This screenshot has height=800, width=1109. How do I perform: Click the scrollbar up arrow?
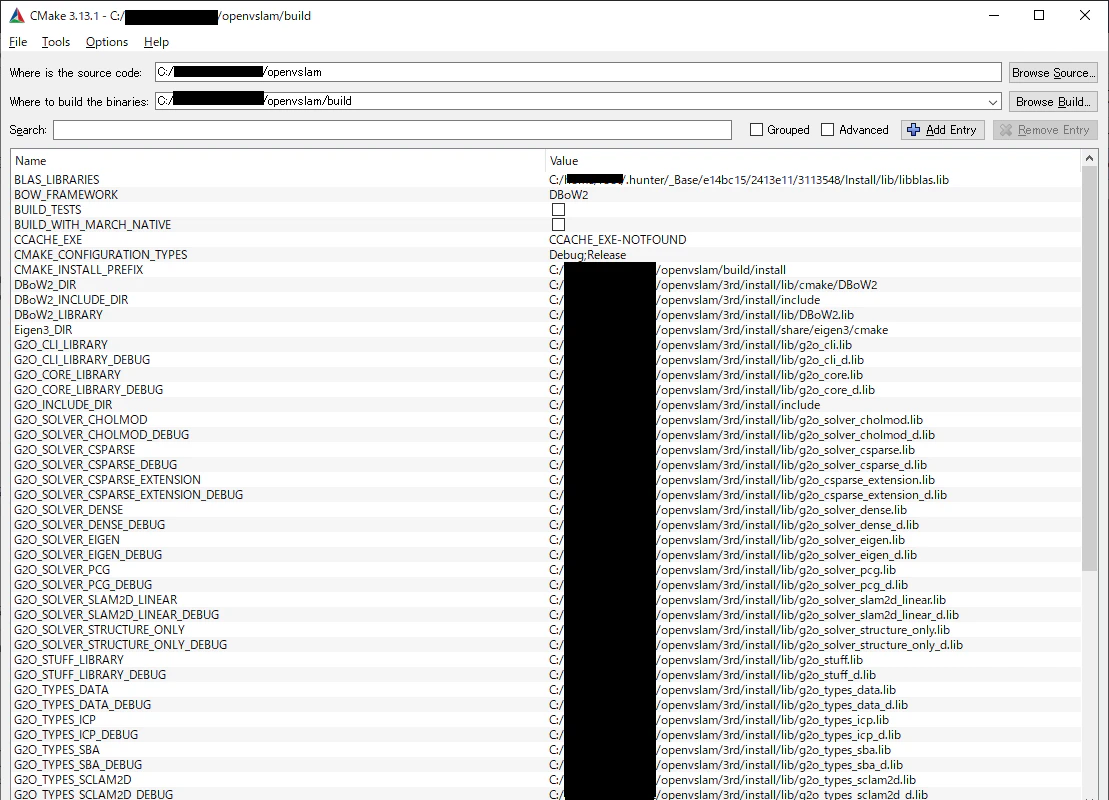[1089, 158]
